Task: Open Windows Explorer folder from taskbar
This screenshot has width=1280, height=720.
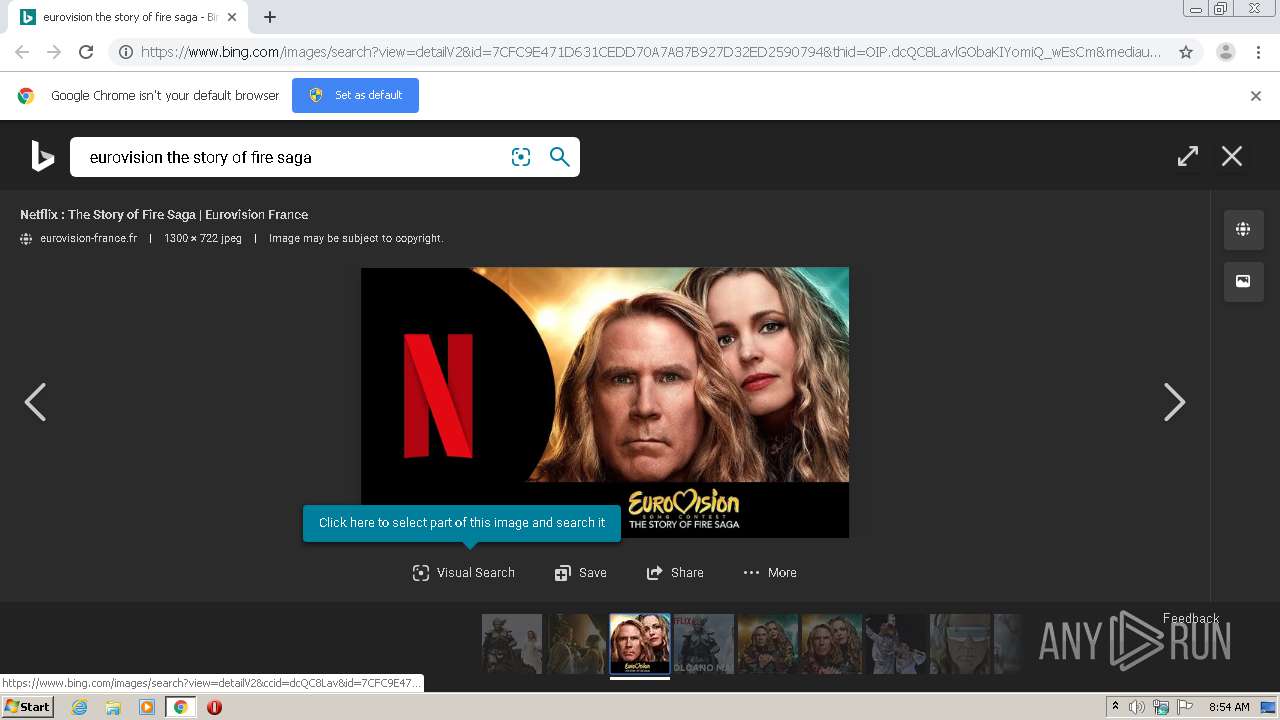Action: tap(113, 707)
